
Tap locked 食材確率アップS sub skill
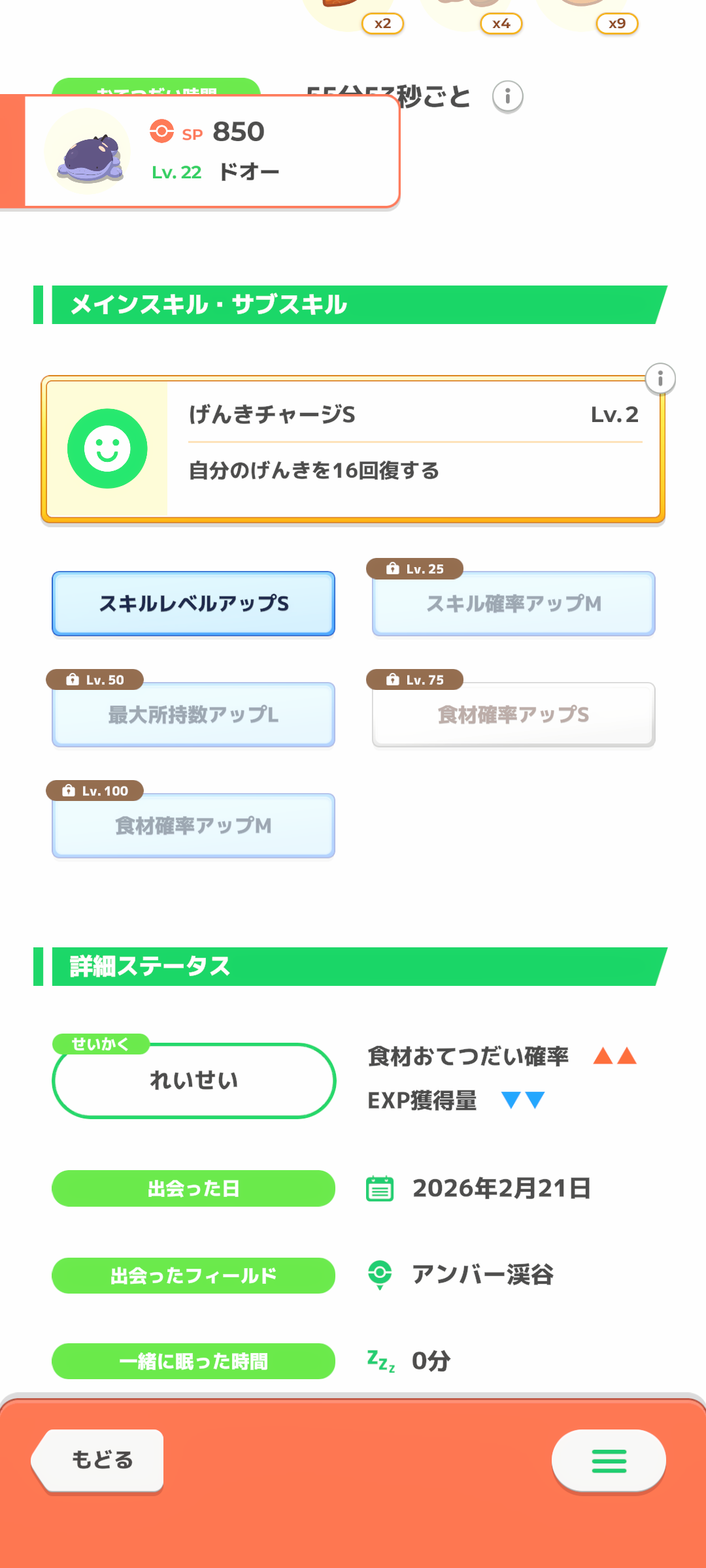[514, 715]
